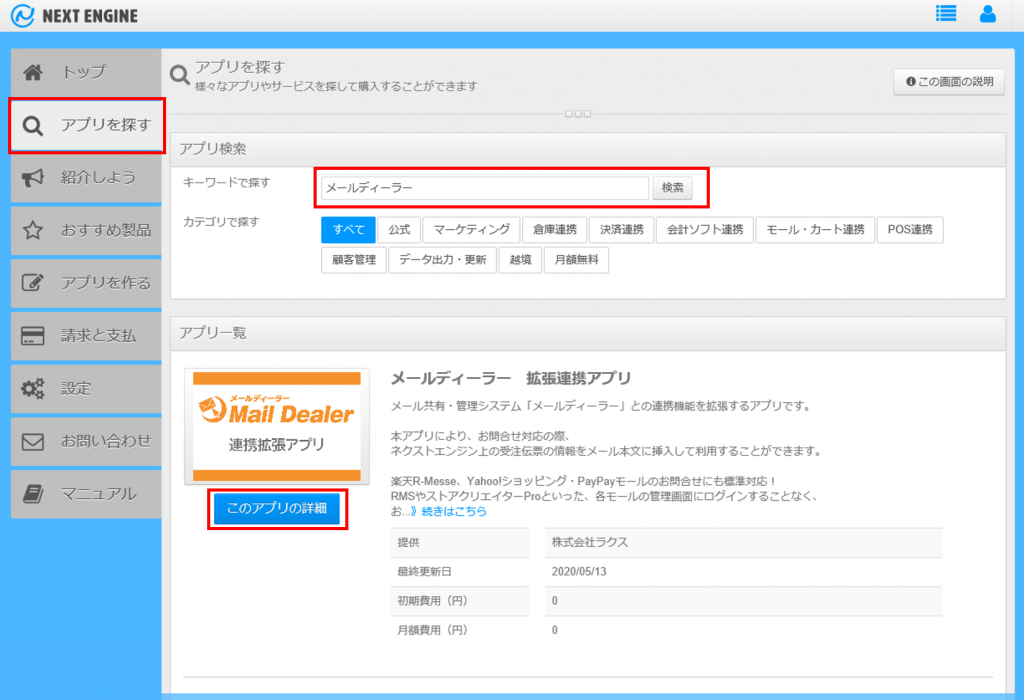Click the 検索 button
This screenshot has height=700, width=1024.
[672, 188]
